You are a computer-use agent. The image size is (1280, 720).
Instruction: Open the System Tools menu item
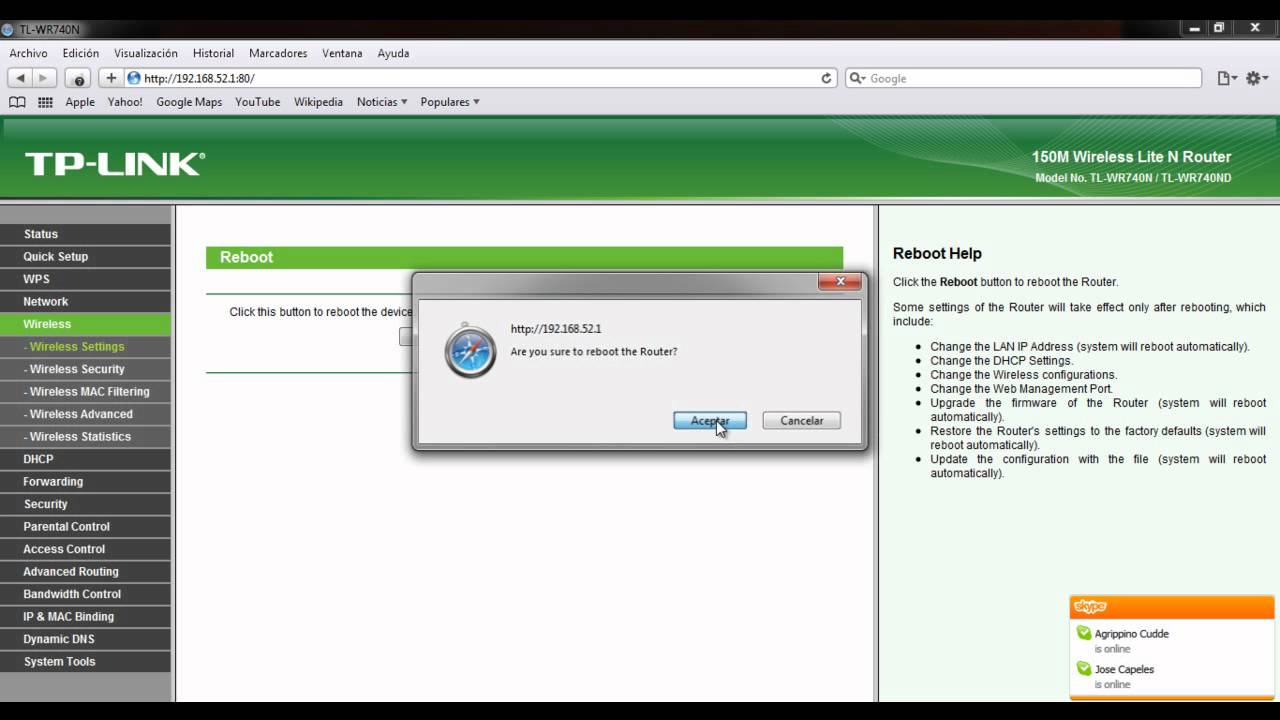[x=85, y=662]
